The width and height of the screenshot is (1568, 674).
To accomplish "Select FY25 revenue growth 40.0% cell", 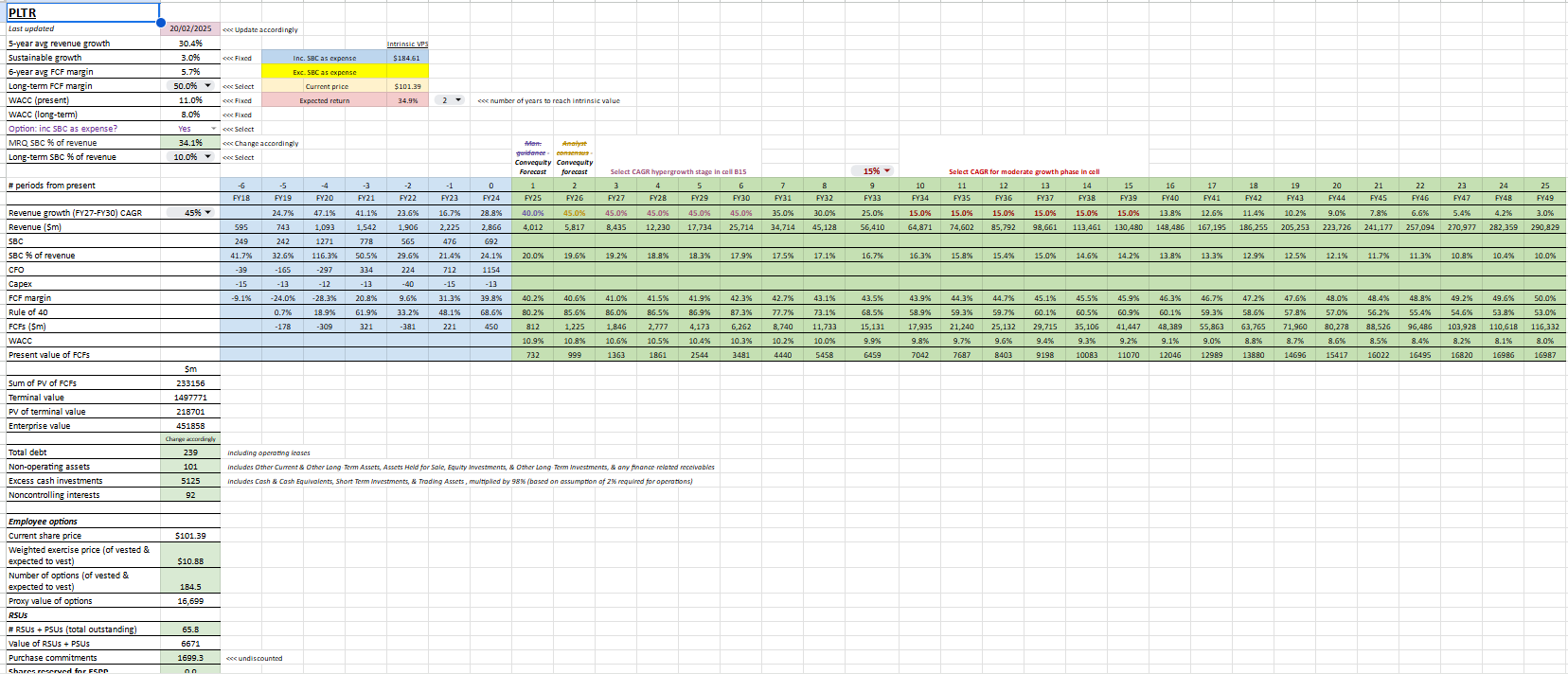I will coord(533,213).
